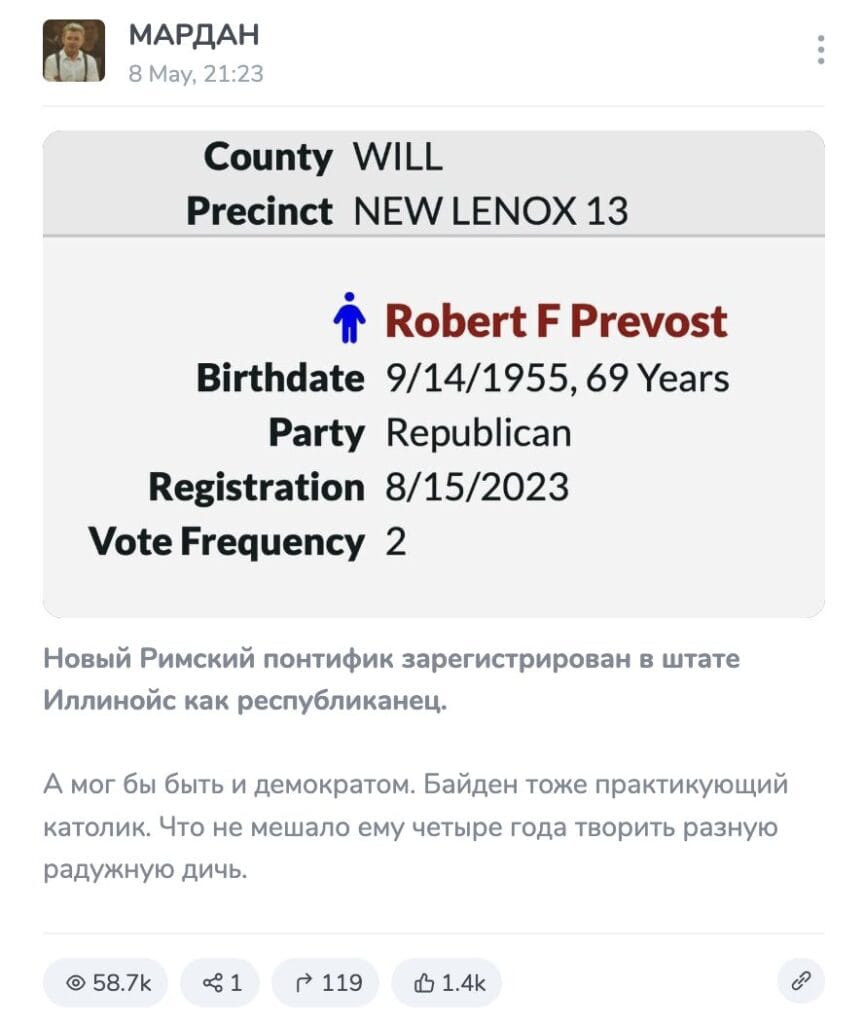Click the Precinct NEW LENOX 13 line

(x=408, y=211)
